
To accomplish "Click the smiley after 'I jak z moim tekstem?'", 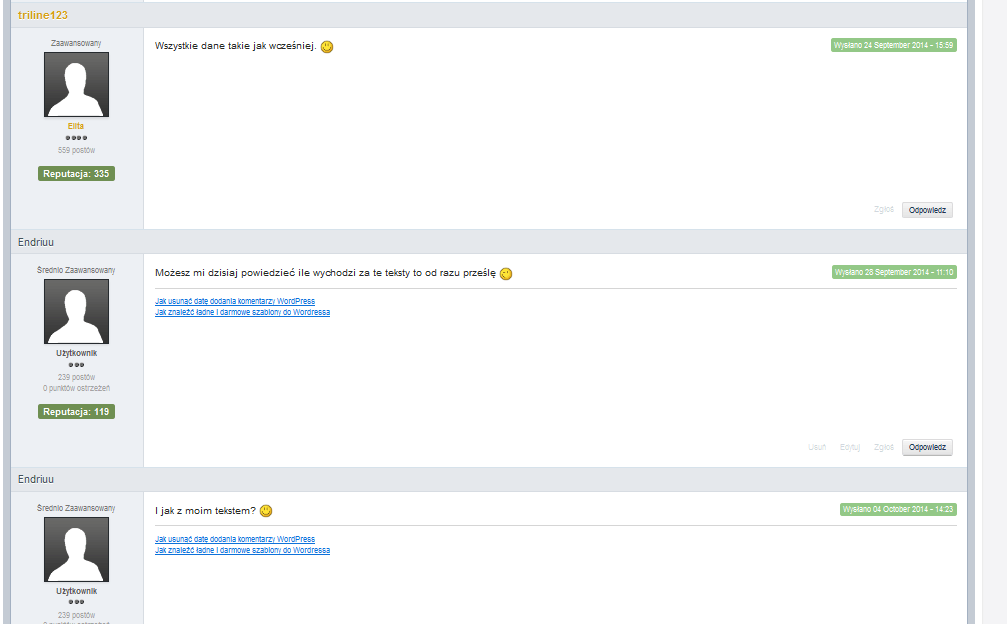I will (266, 511).
